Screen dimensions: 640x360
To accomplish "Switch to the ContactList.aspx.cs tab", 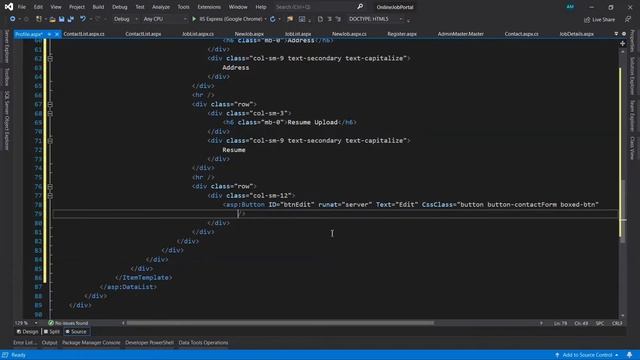I will coord(84,34).
